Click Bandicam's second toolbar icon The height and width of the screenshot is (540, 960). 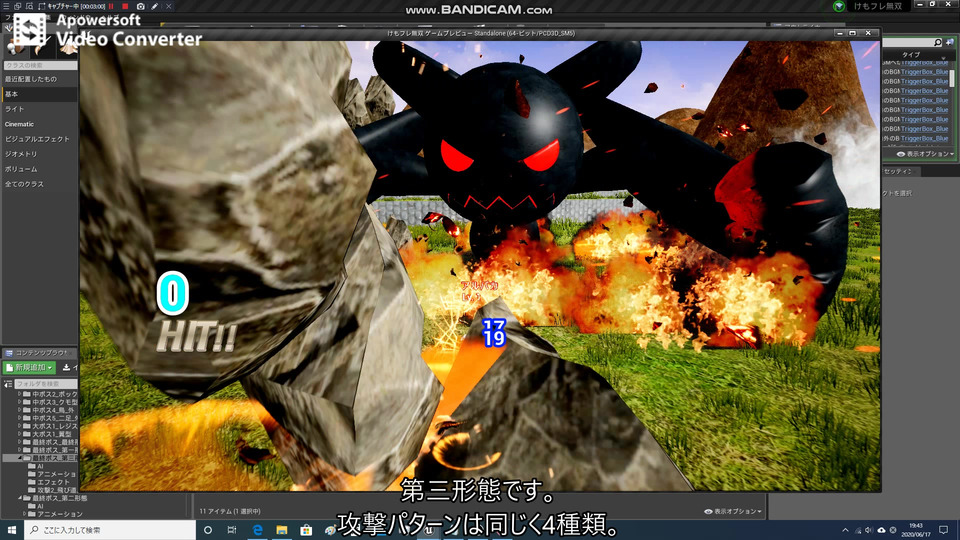(x=17, y=6)
